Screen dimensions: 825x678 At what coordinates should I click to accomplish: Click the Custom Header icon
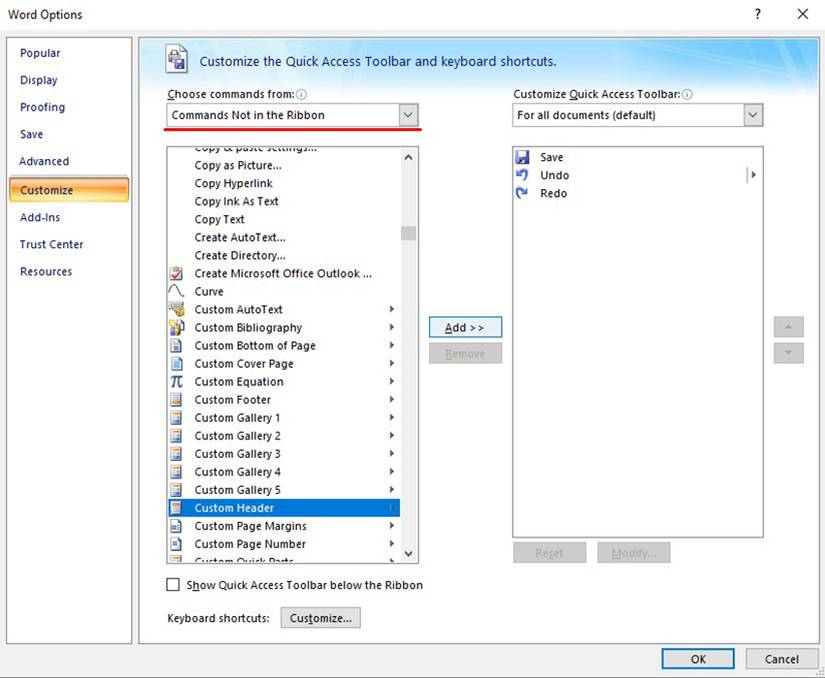(176, 508)
